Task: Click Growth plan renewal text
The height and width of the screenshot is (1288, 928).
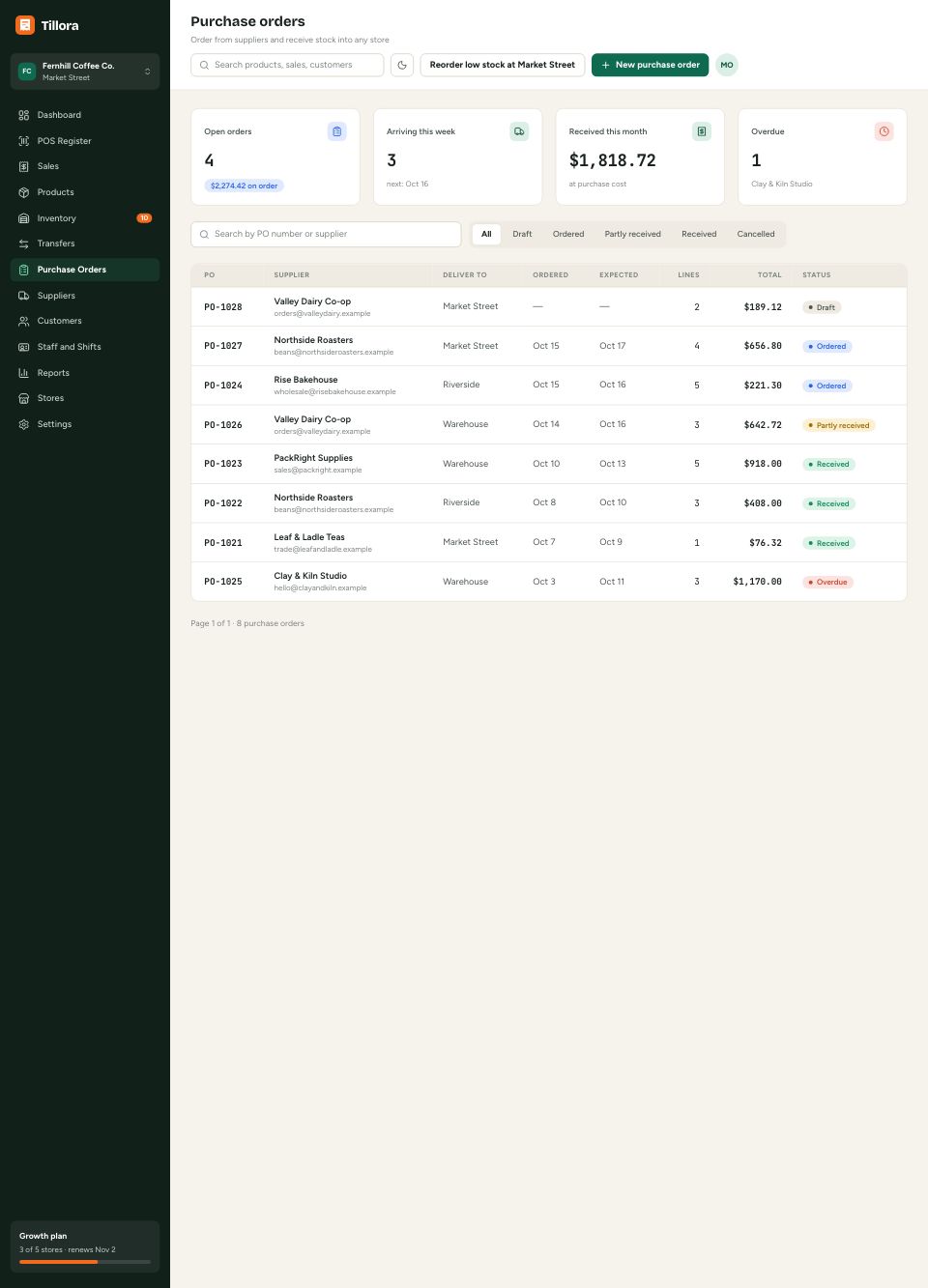Action: (68, 1250)
